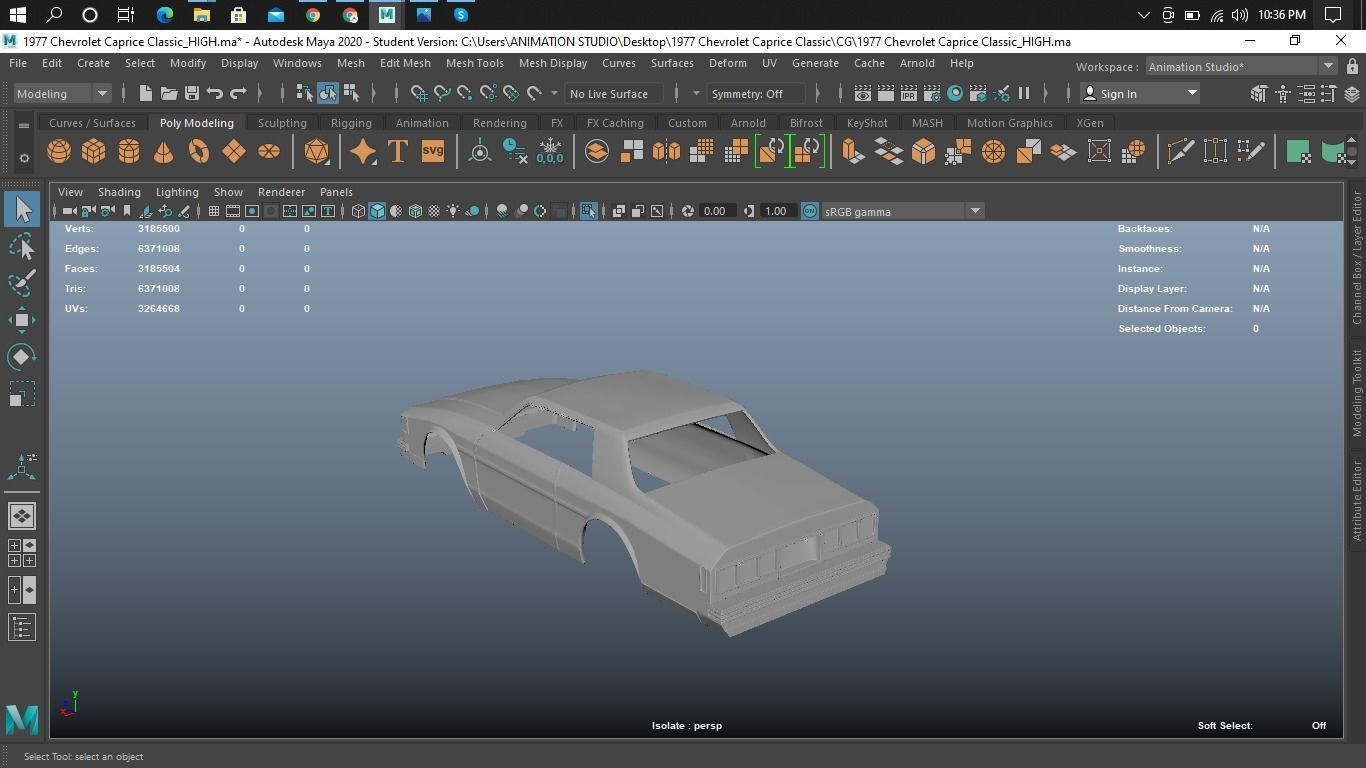This screenshot has width=1366, height=768.
Task: Click the Super Shapes star icon
Action: pyautogui.click(x=363, y=151)
